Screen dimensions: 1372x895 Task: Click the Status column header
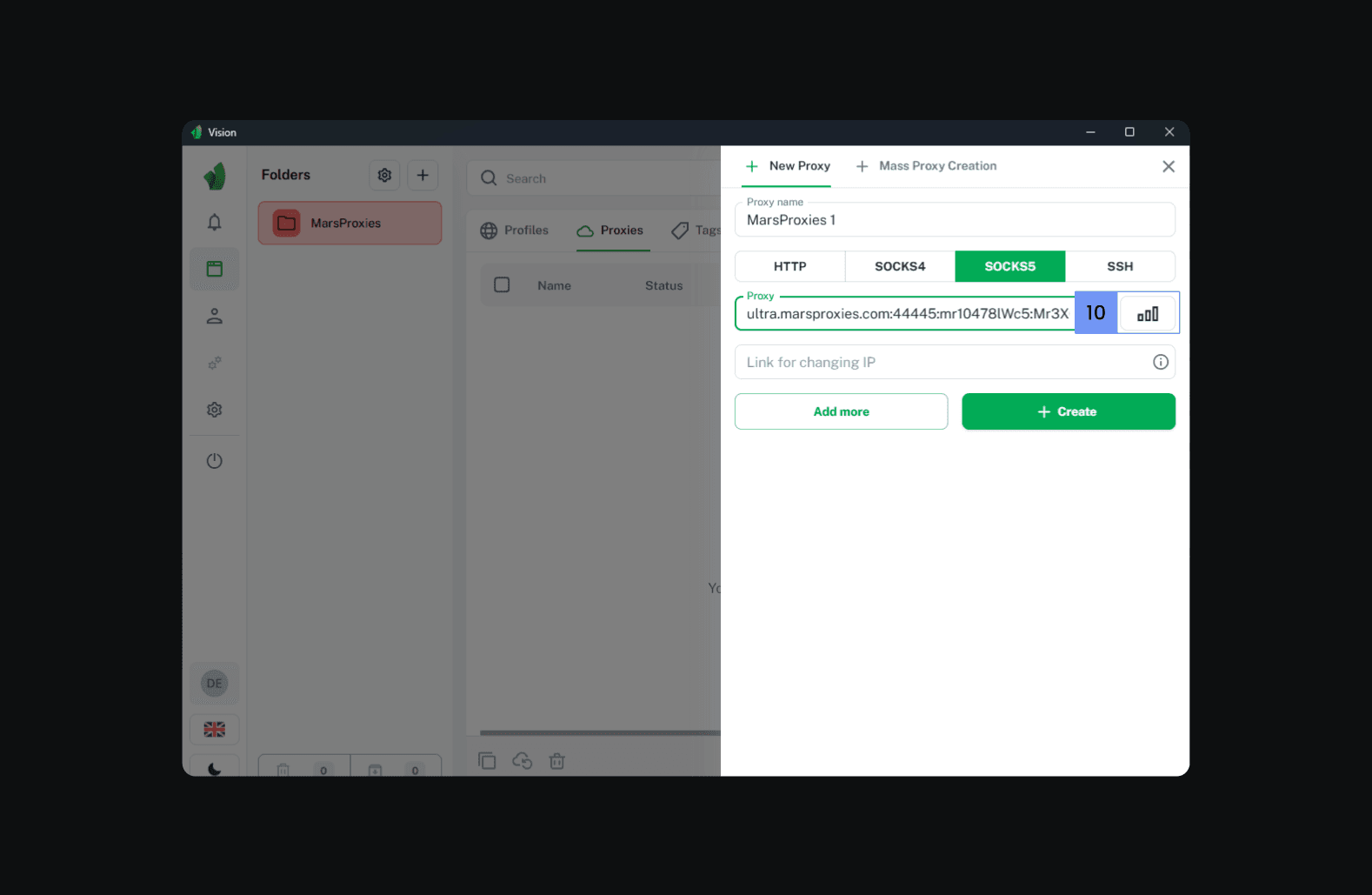click(664, 285)
